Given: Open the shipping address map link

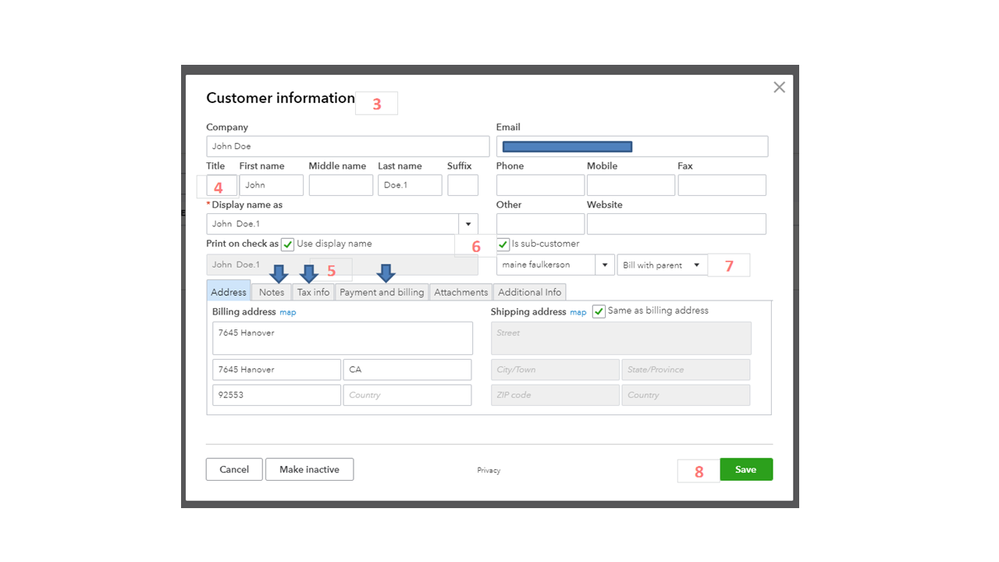Looking at the screenshot, I should pos(578,312).
